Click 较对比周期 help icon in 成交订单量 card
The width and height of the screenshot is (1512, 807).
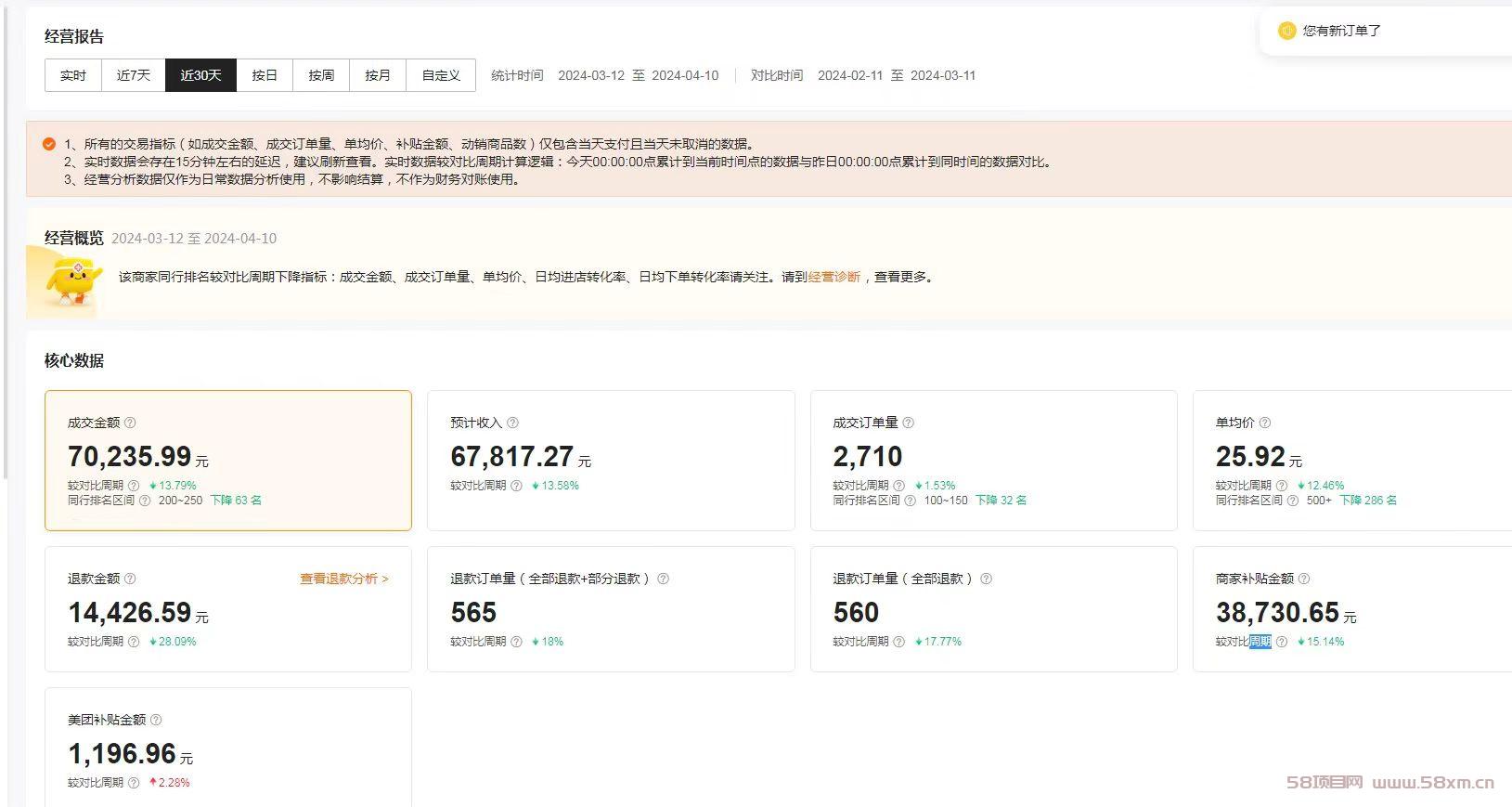pyautogui.click(x=898, y=486)
